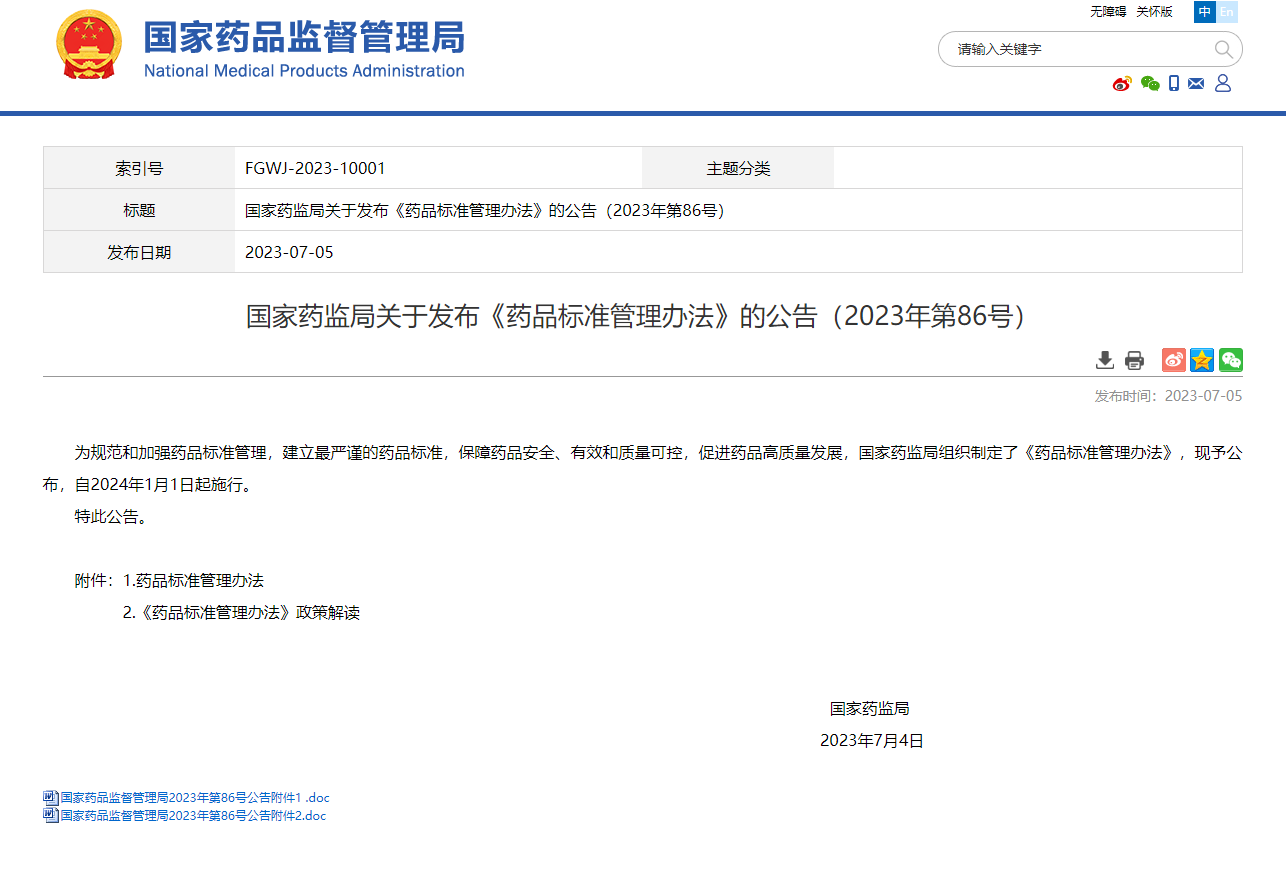Click National Medical Products Administration subtitle

(304, 71)
